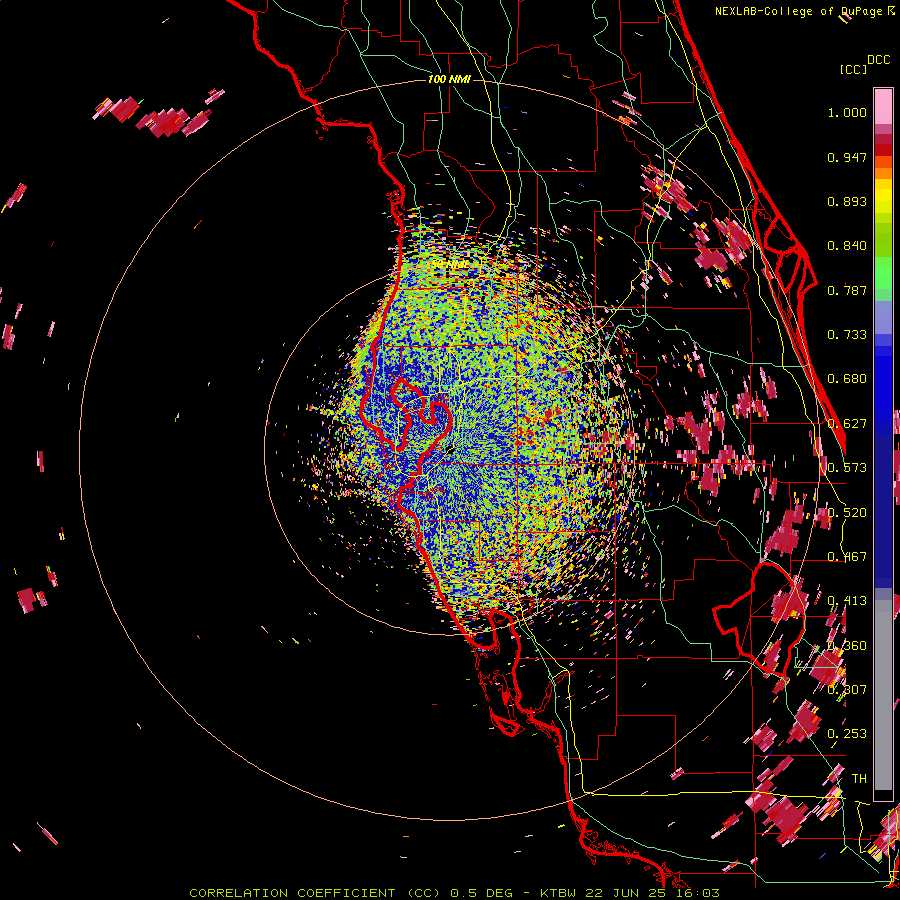The width and height of the screenshot is (900, 900).
Task: Click the [CC] units label
Action: click(853, 69)
